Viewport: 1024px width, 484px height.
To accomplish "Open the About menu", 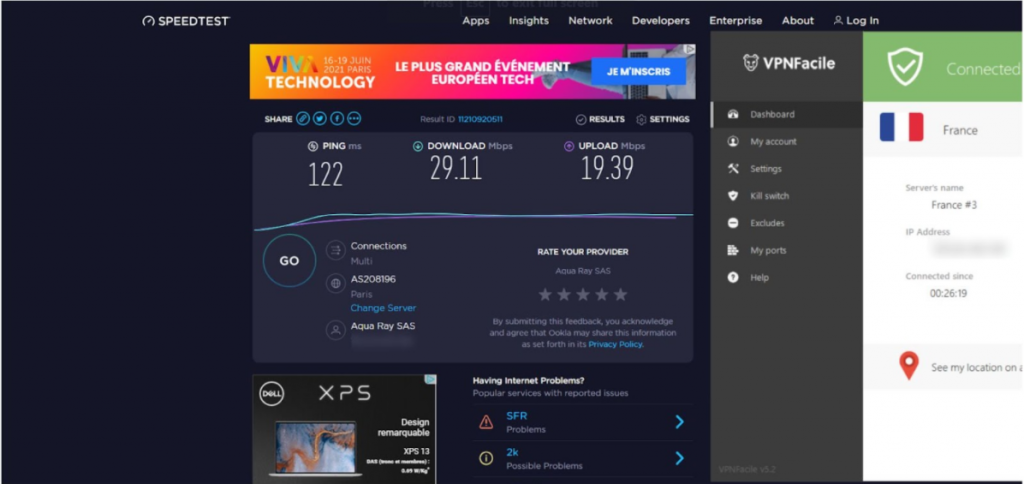I will [798, 21].
